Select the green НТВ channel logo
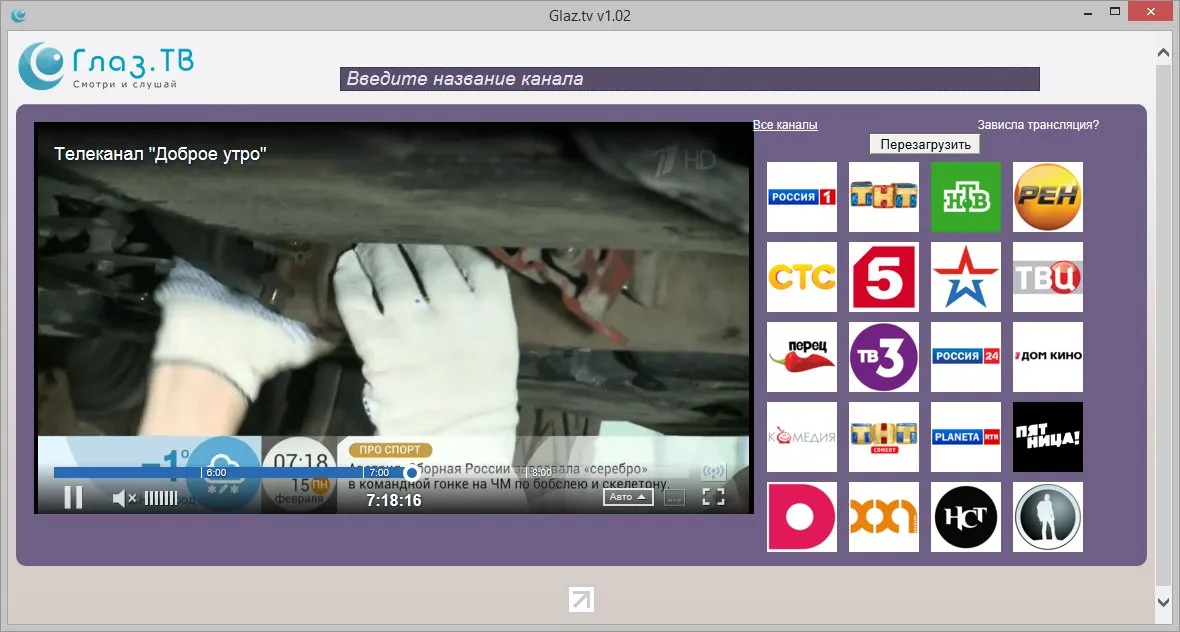Image resolution: width=1180 pixels, height=632 pixels. [x=966, y=197]
